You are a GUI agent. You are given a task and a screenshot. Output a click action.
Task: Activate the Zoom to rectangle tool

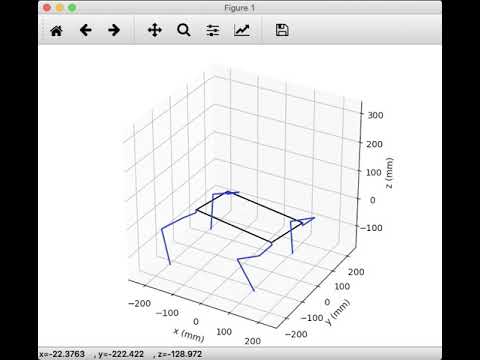pos(184,30)
